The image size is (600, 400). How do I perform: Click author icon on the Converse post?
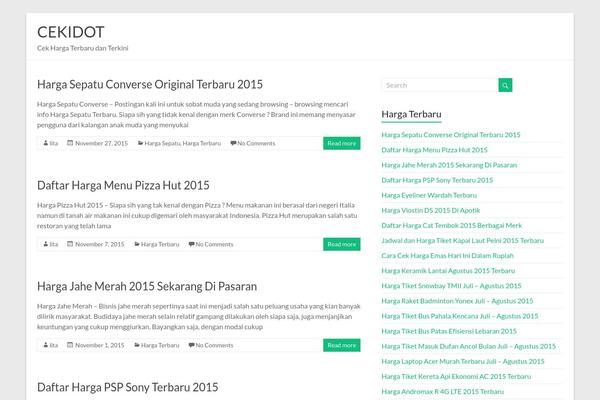pos(46,143)
